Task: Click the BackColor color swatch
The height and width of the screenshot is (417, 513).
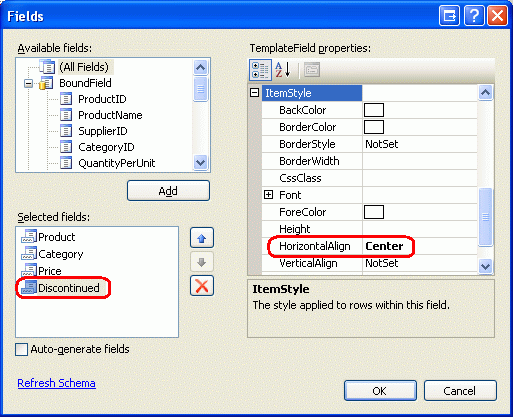Action: click(x=374, y=110)
